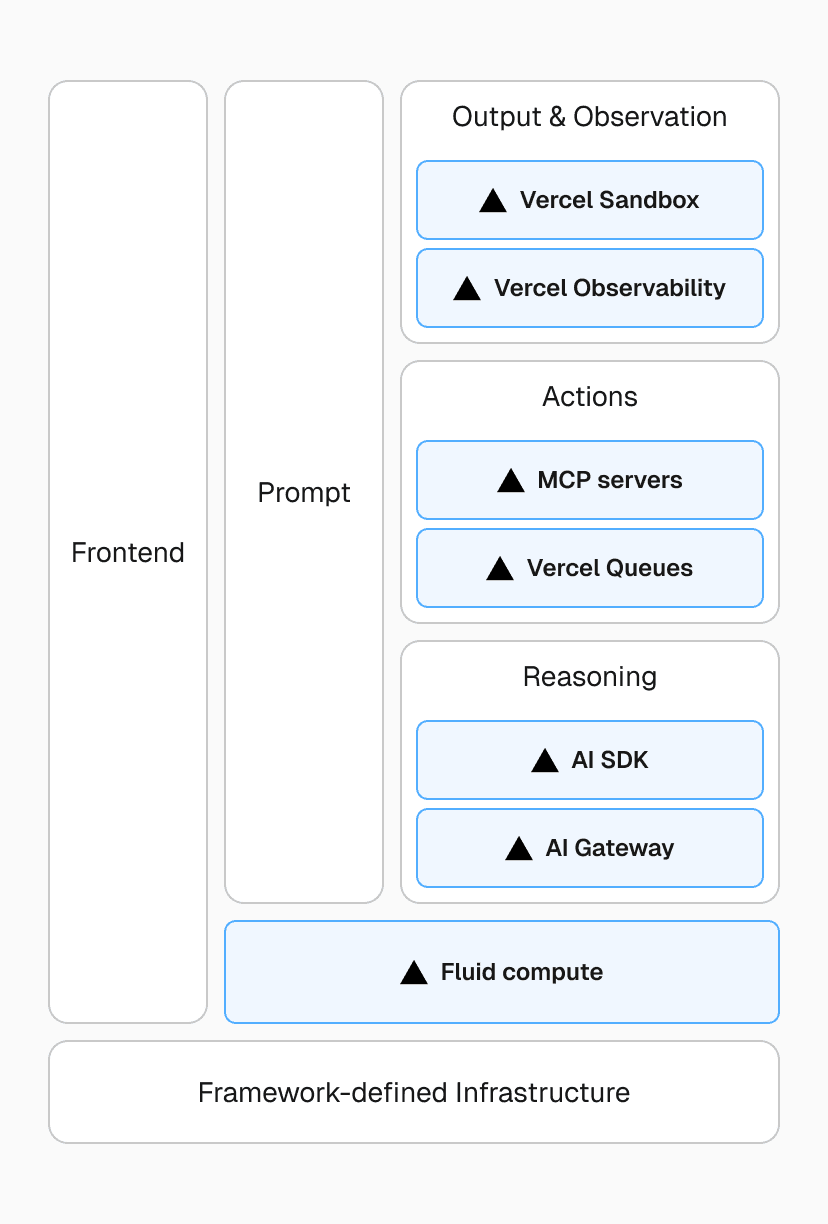Select the Vercel Observability text label
Screen dimensions: 828x1224
(609, 288)
